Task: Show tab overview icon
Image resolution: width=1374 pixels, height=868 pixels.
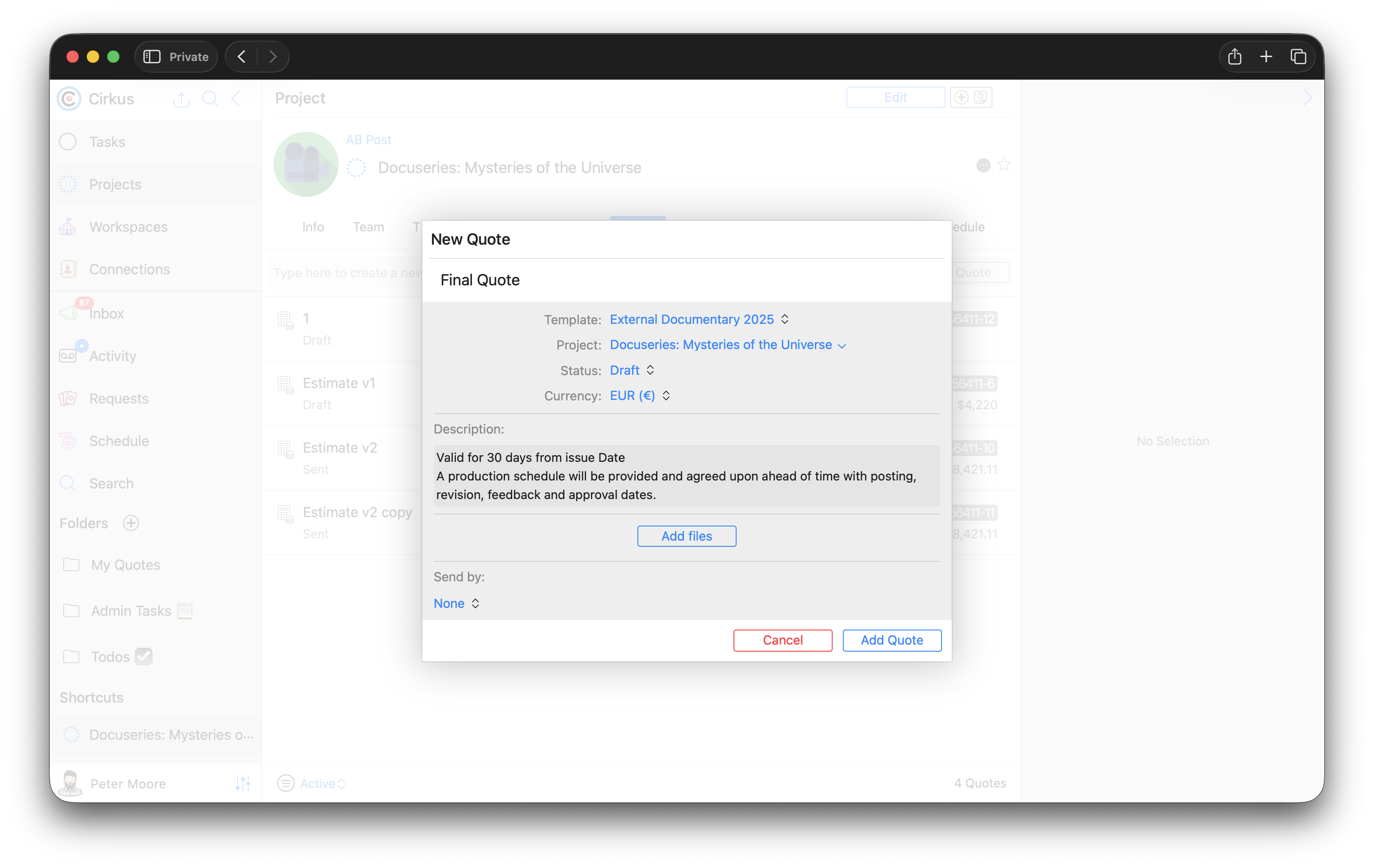Action: [1298, 57]
